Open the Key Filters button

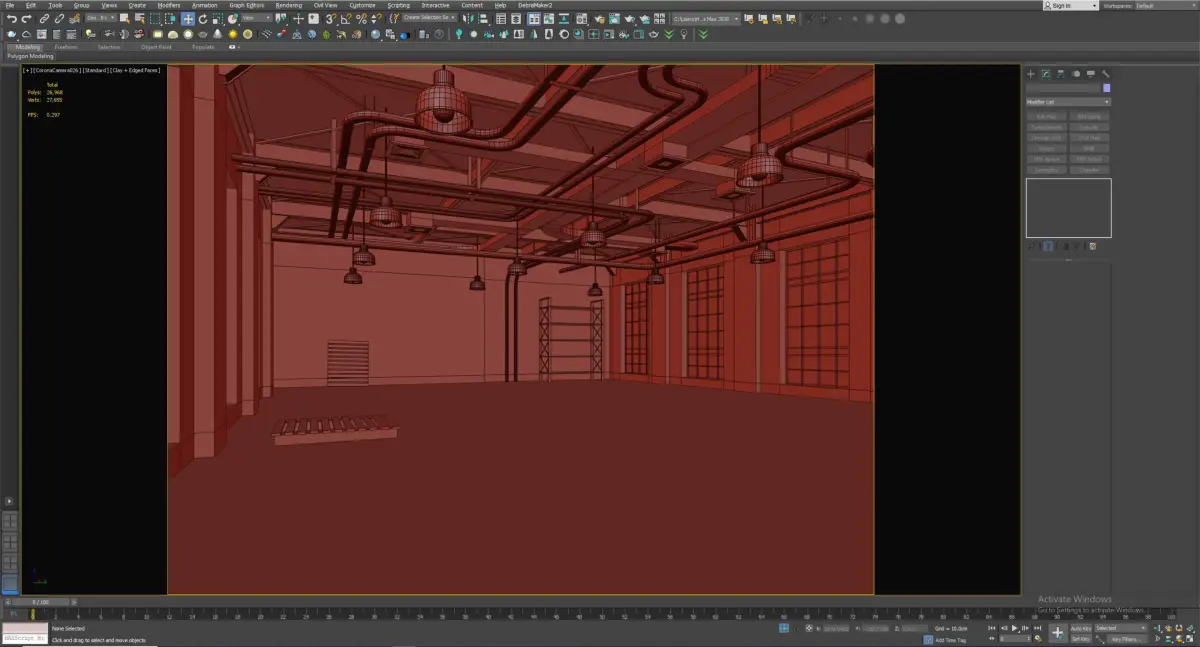pos(1125,639)
